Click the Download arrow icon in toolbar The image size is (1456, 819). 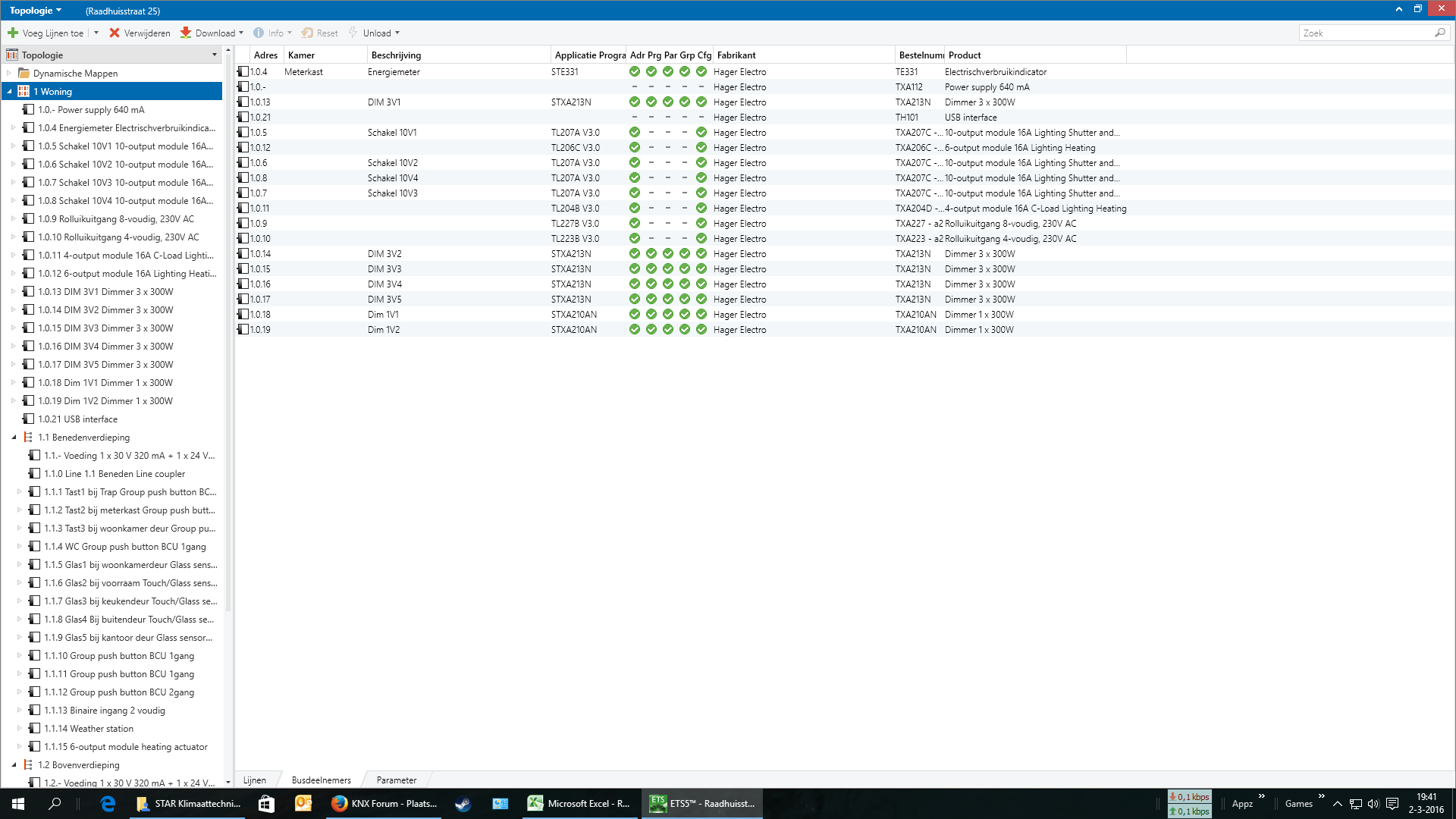(186, 33)
